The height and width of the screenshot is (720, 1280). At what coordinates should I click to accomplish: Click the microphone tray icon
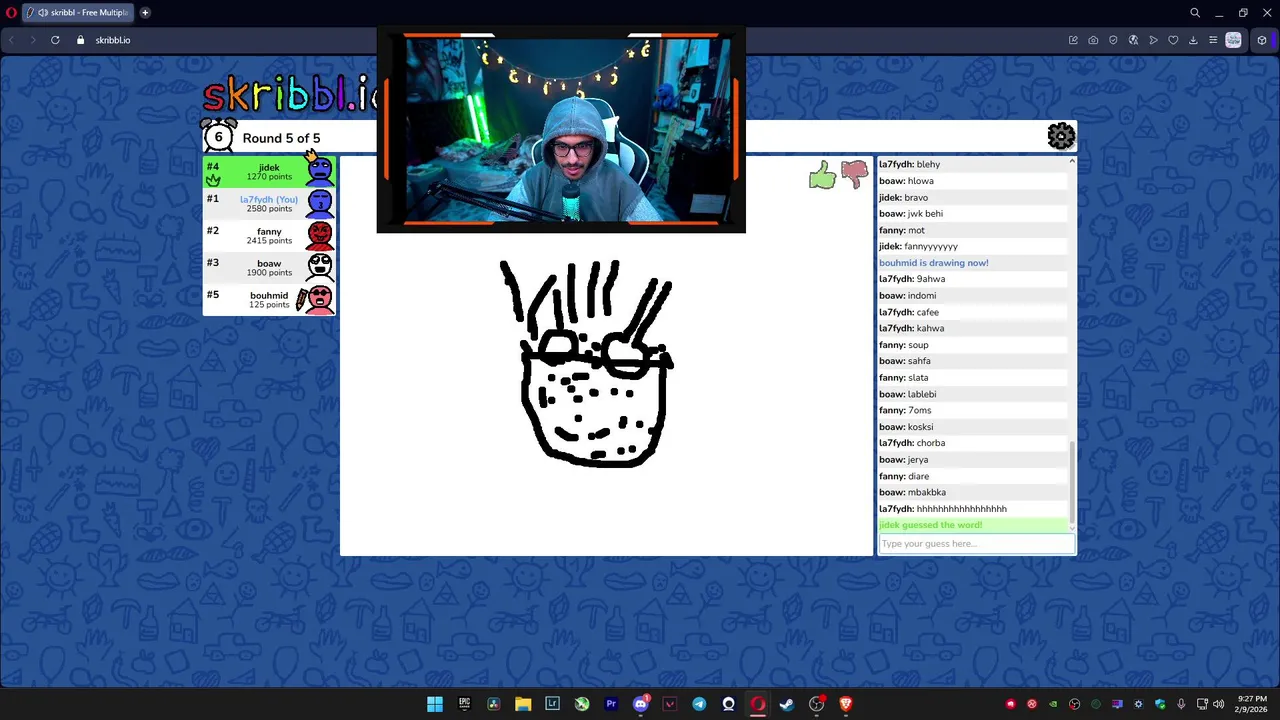[1181, 704]
